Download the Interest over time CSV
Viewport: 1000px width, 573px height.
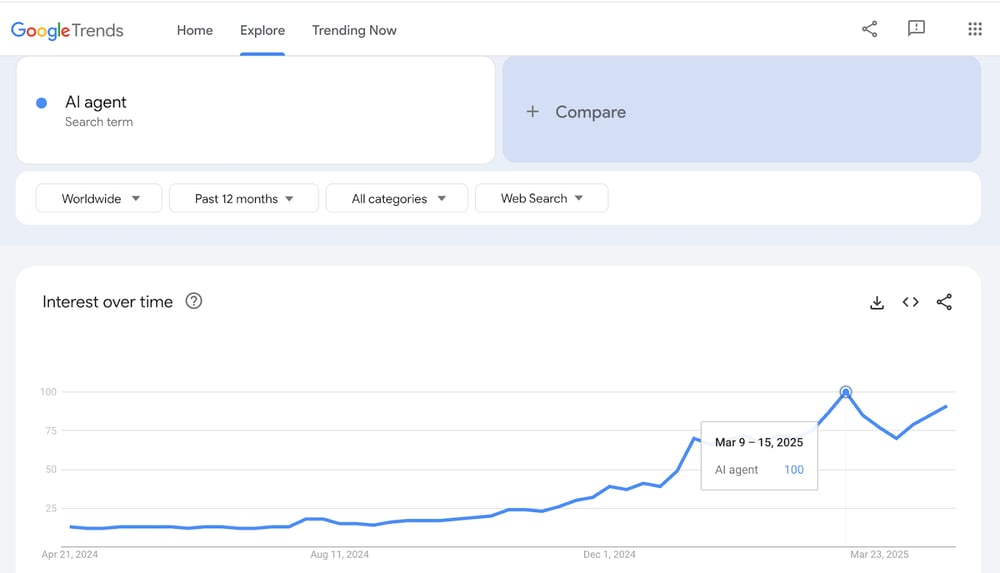tap(877, 302)
